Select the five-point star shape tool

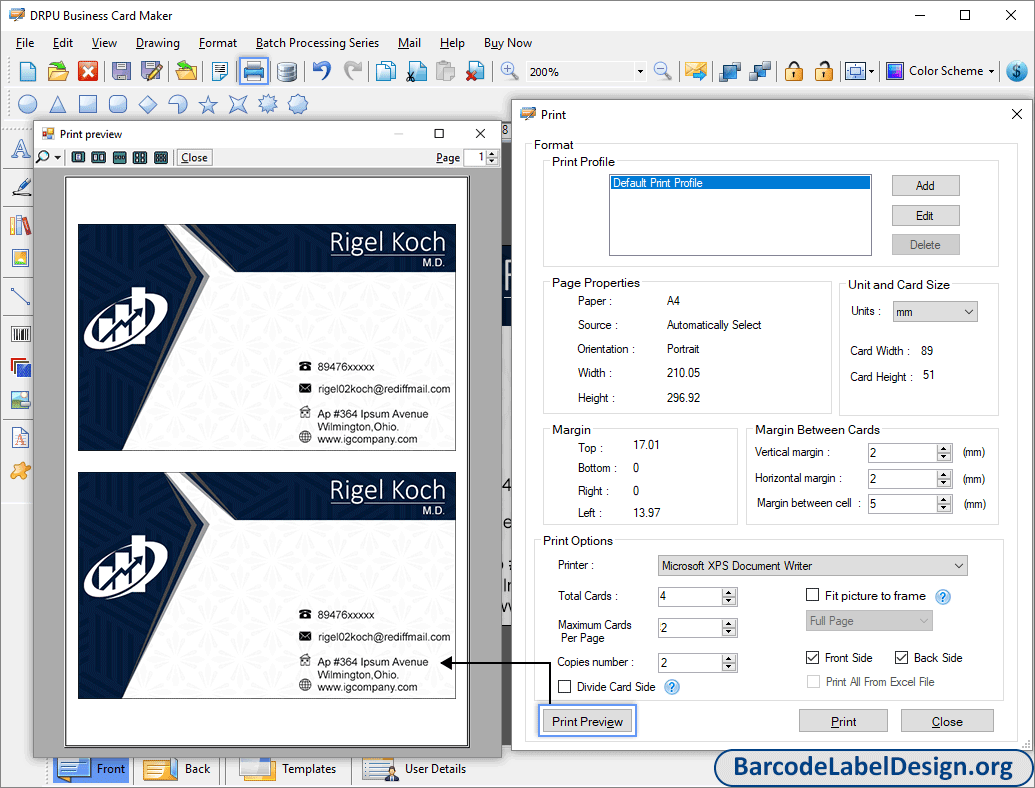[208, 104]
